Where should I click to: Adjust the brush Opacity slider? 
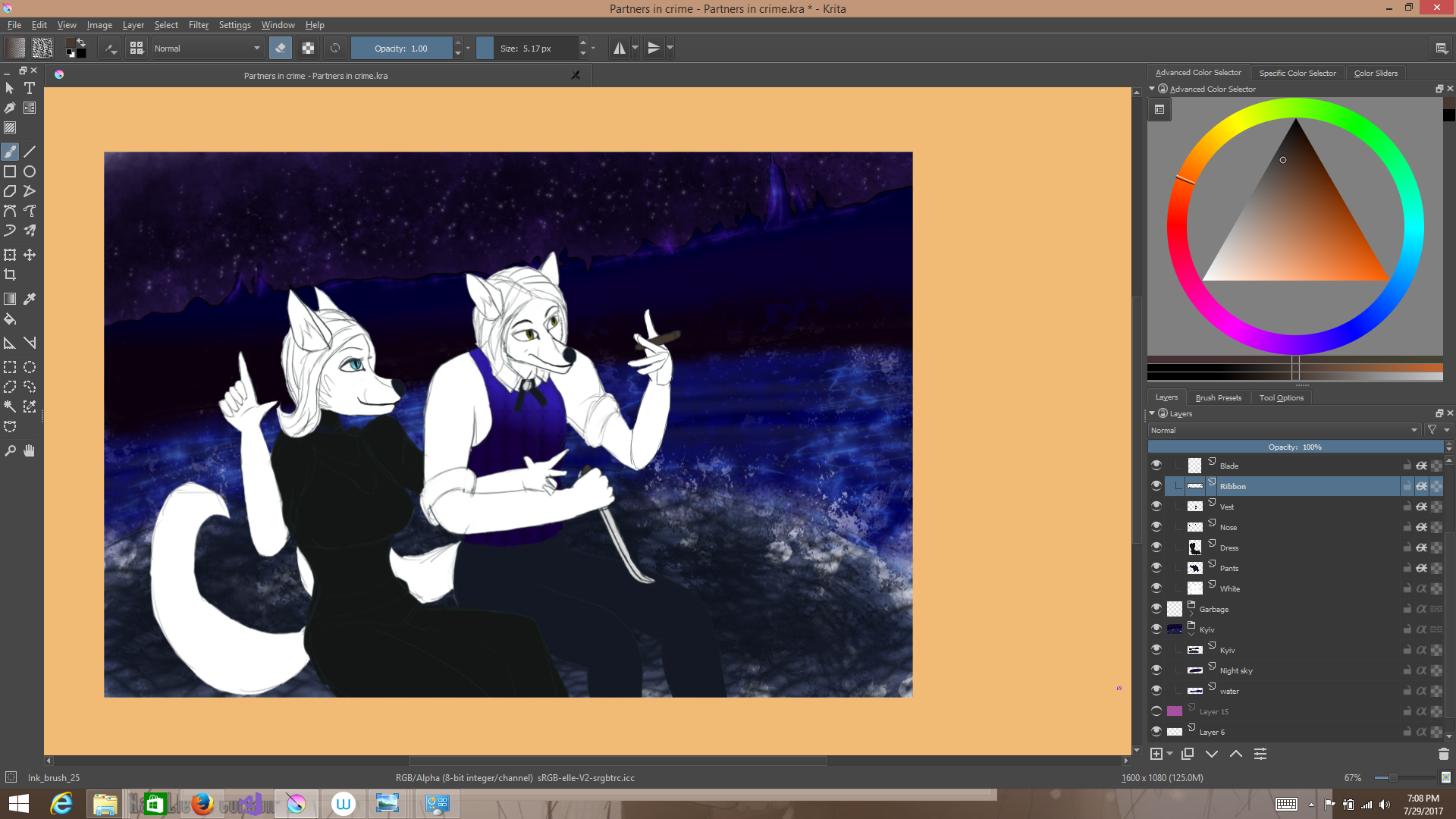[401, 49]
